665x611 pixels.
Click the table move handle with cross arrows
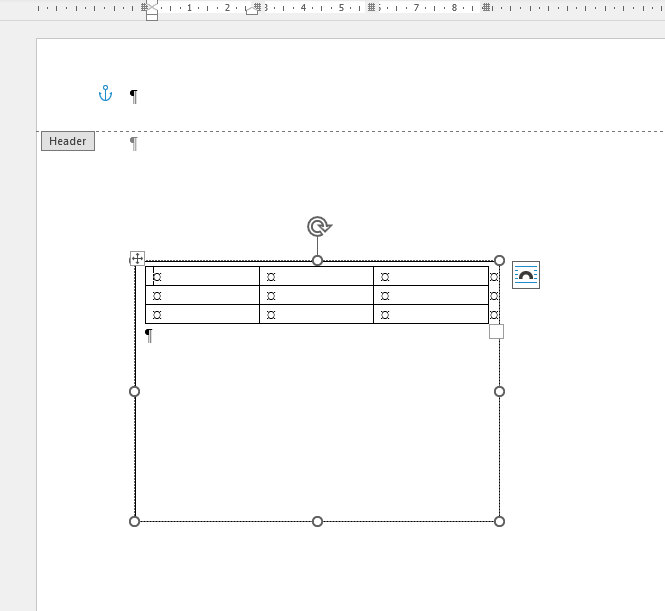pyautogui.click(x=137, y=258)
